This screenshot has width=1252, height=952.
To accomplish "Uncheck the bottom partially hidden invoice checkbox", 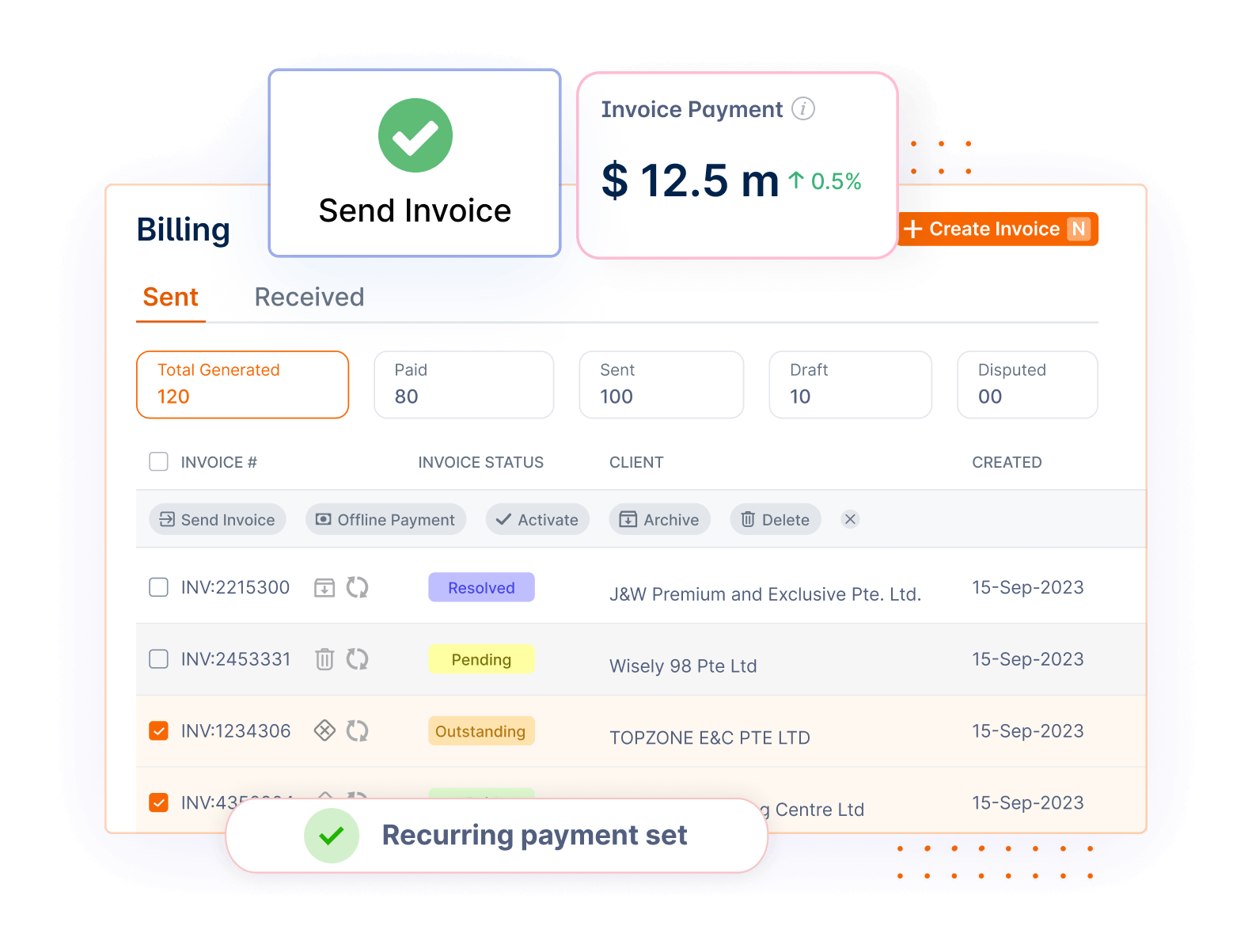I will 159,802.
